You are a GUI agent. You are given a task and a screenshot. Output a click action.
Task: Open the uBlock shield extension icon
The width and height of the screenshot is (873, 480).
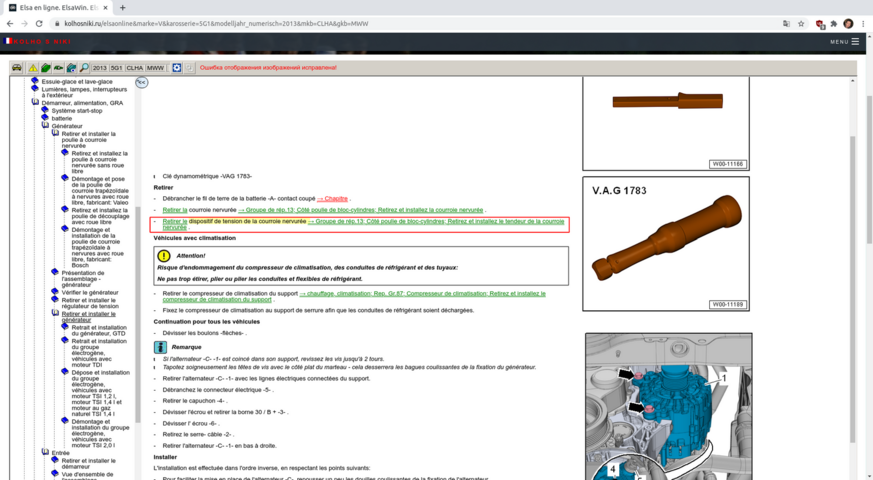(820, 23)
